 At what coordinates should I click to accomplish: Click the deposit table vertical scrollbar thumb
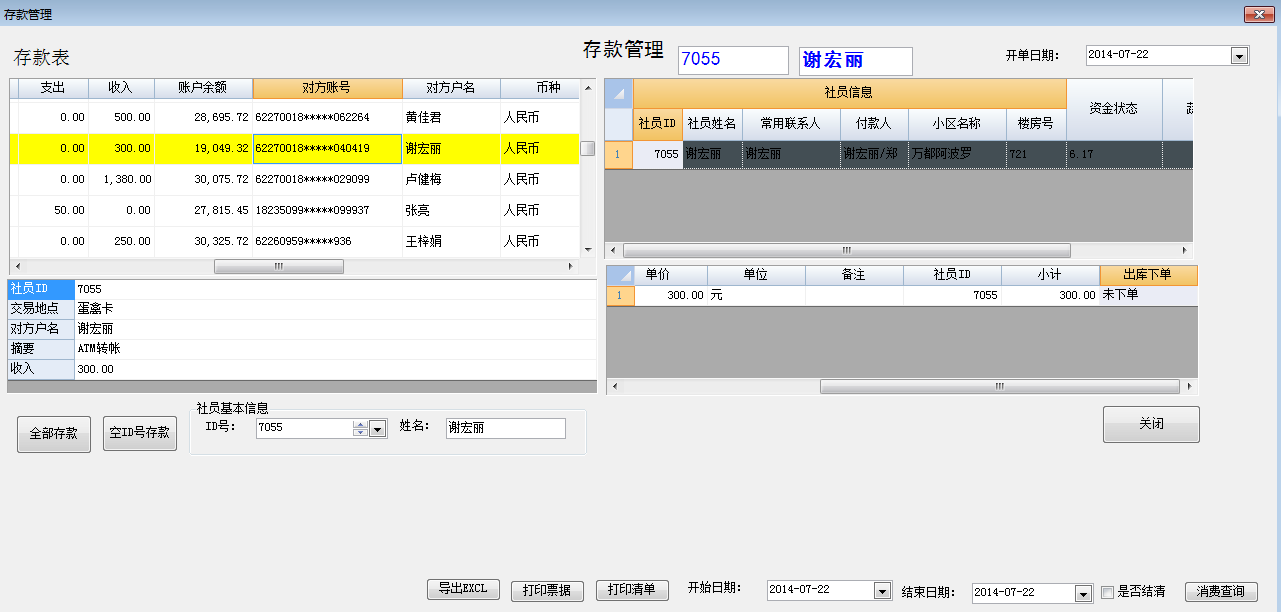(x=588, y=148)
